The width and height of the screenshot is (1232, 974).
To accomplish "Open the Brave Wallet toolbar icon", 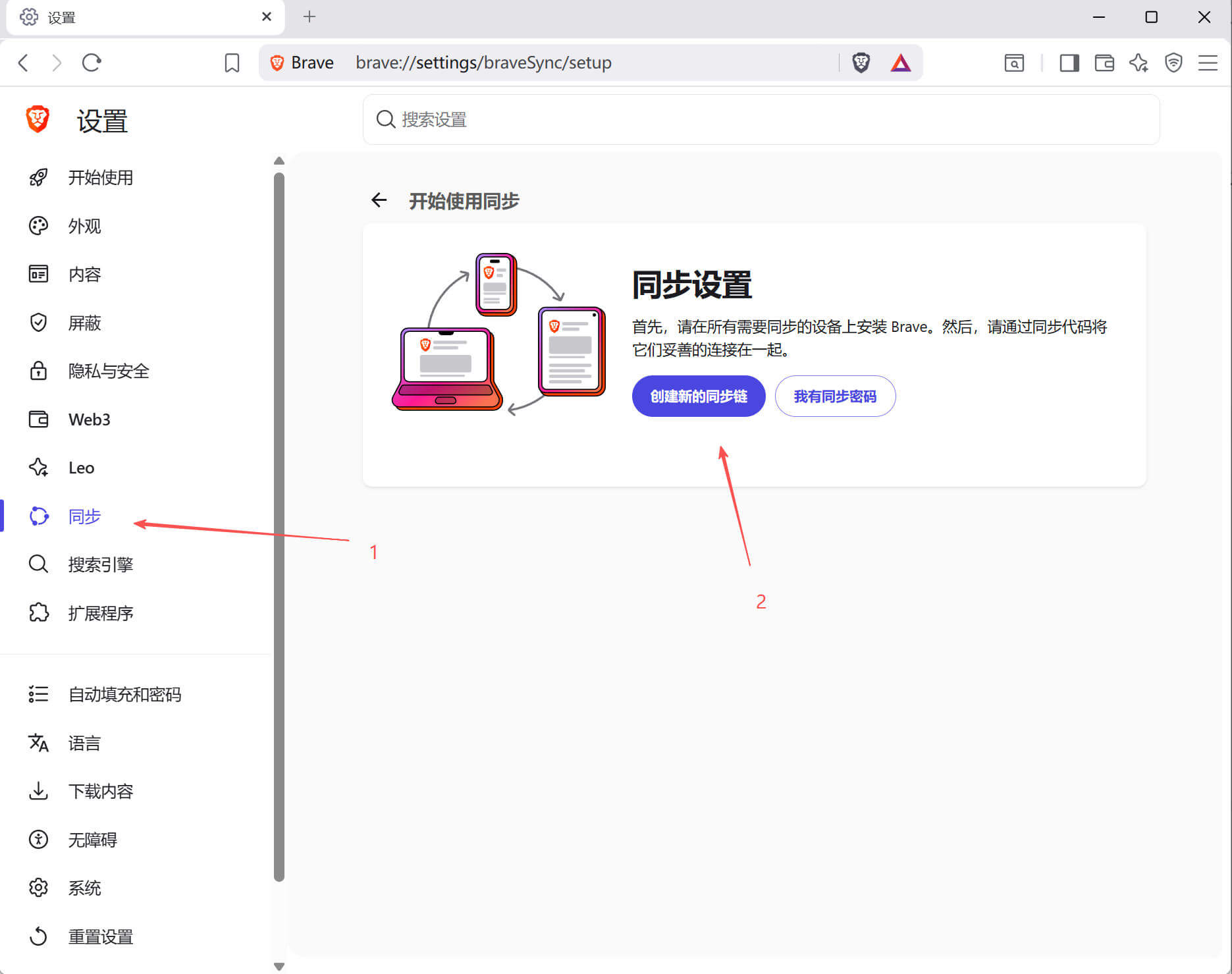I will pos(1104,63).
